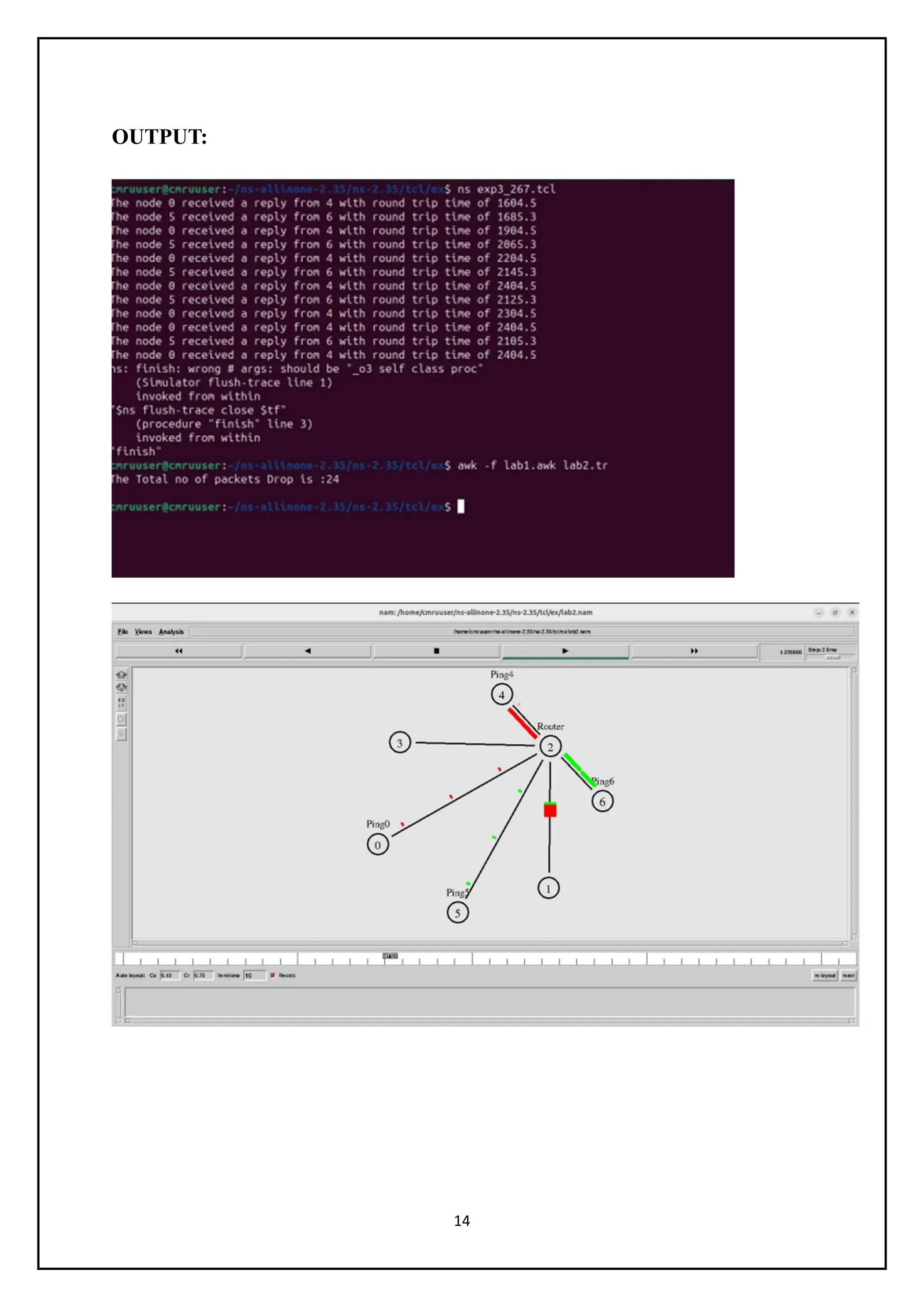Click the Ping4 label
Screen dimensions: 924x1307
pos(502,675)
